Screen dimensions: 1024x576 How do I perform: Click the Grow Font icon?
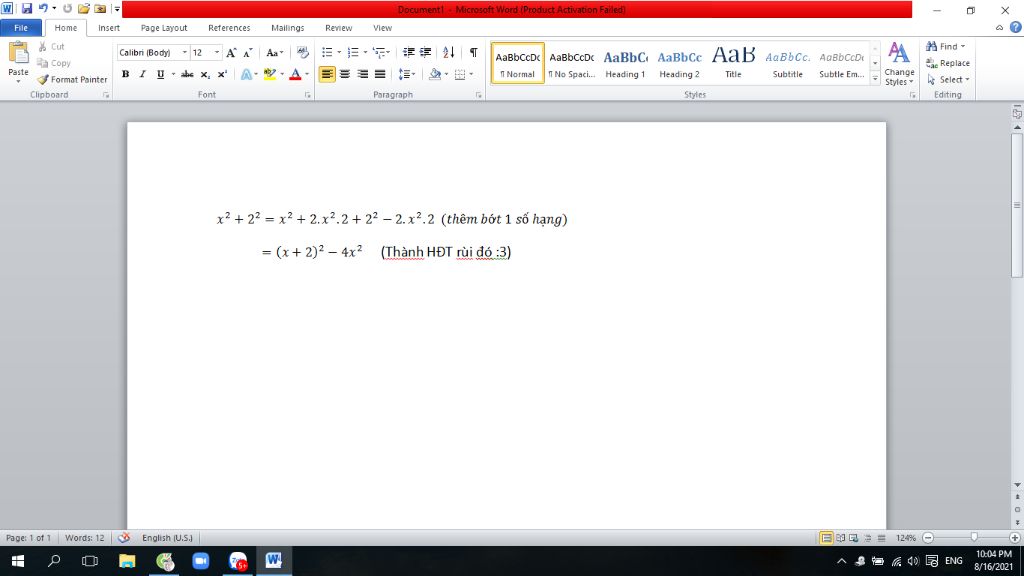point(231,52)
